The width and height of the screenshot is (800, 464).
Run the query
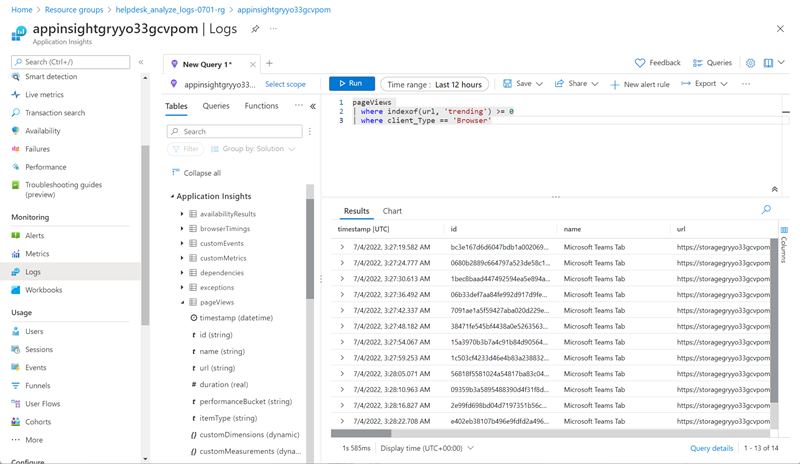[x=352, y=84]
